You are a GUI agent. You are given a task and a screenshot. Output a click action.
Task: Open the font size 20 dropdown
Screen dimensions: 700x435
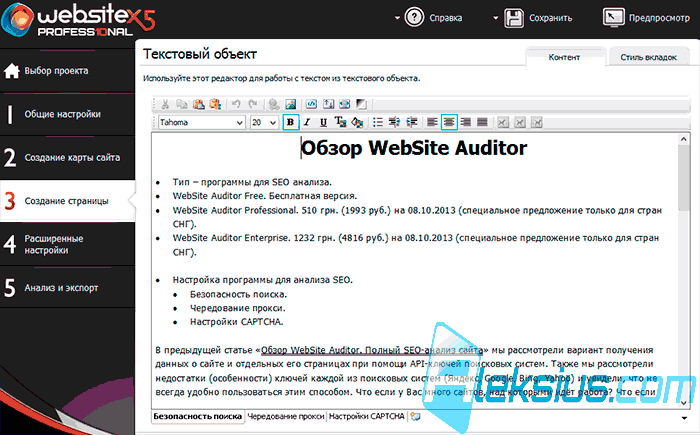264,122
